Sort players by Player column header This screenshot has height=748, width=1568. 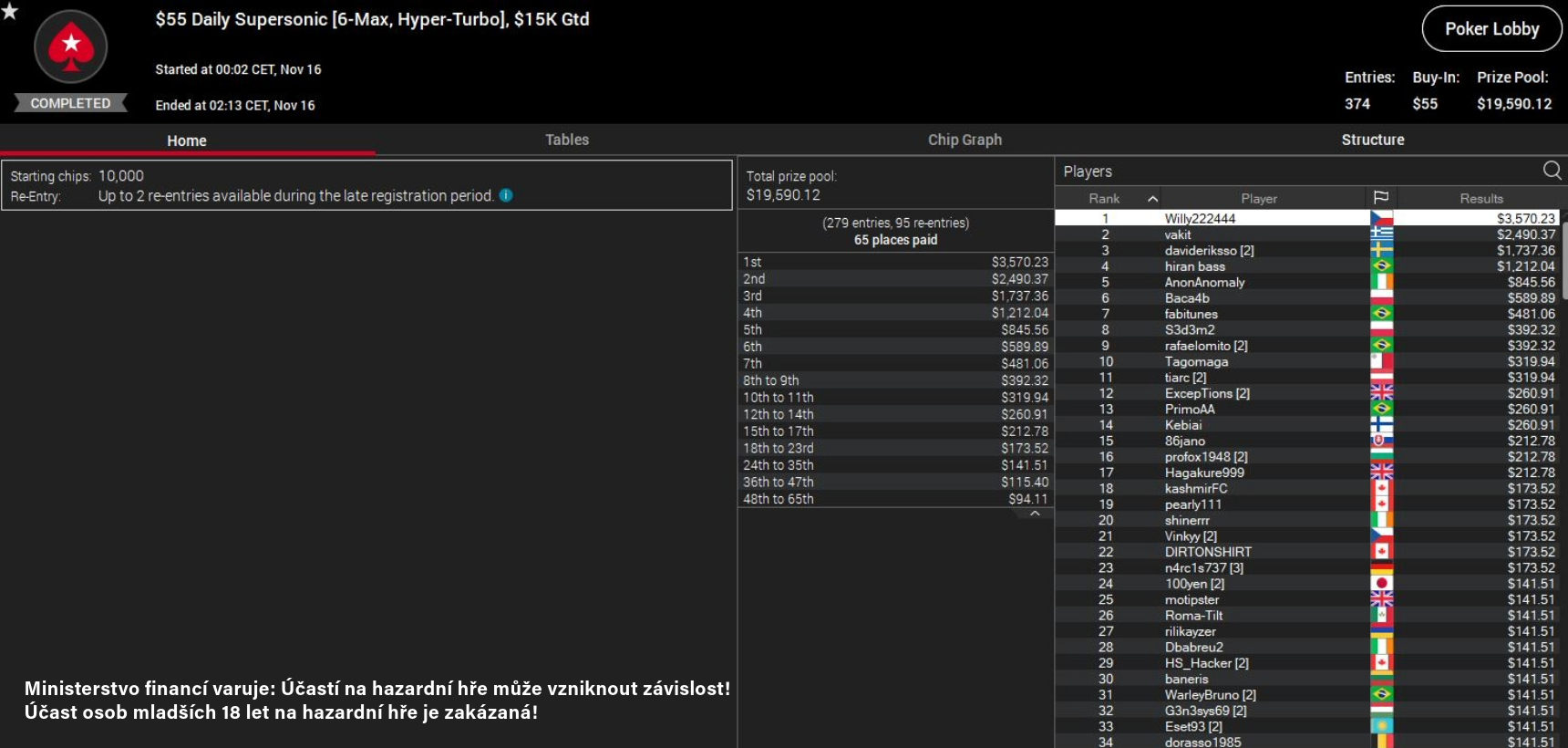coord(1258,199)
